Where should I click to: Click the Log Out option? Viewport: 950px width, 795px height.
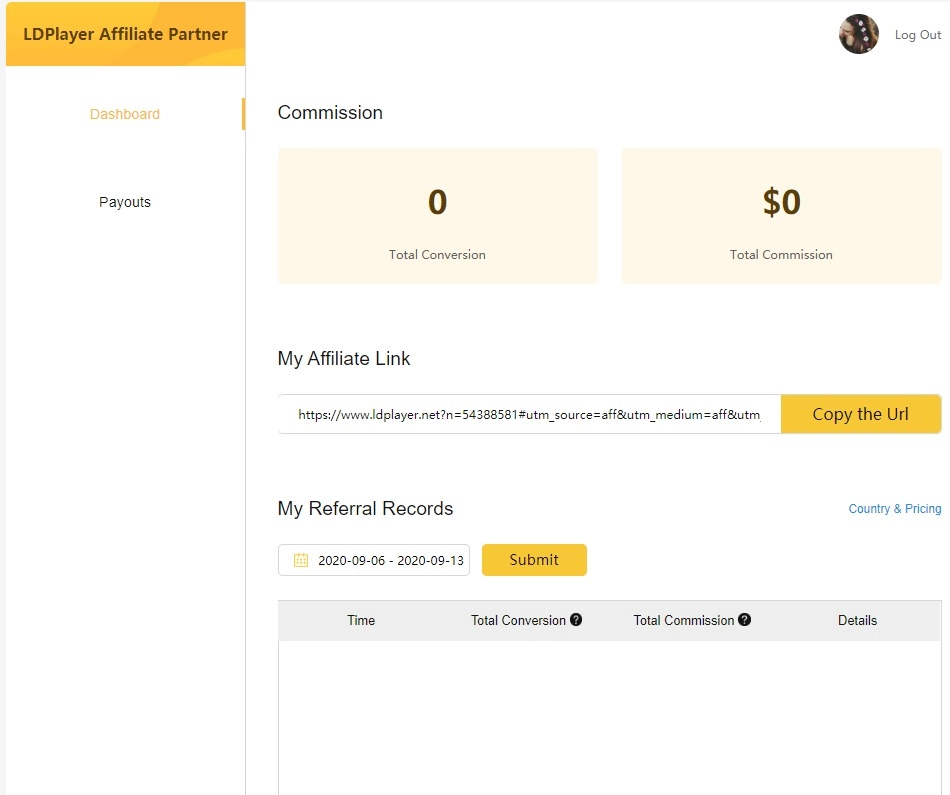tap(917, 34)
